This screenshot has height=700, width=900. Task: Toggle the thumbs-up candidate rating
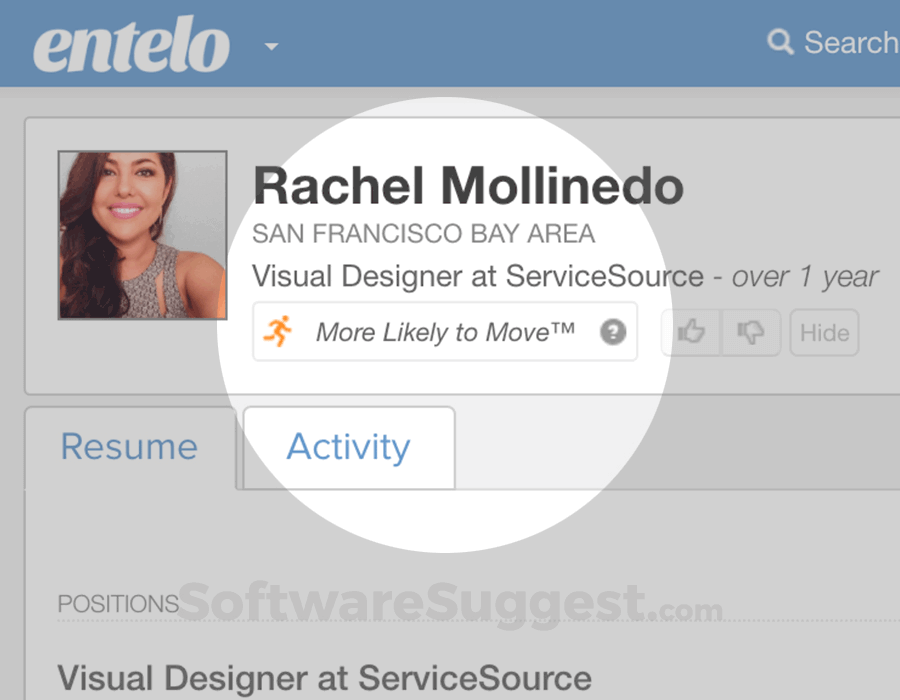point(692,332)
